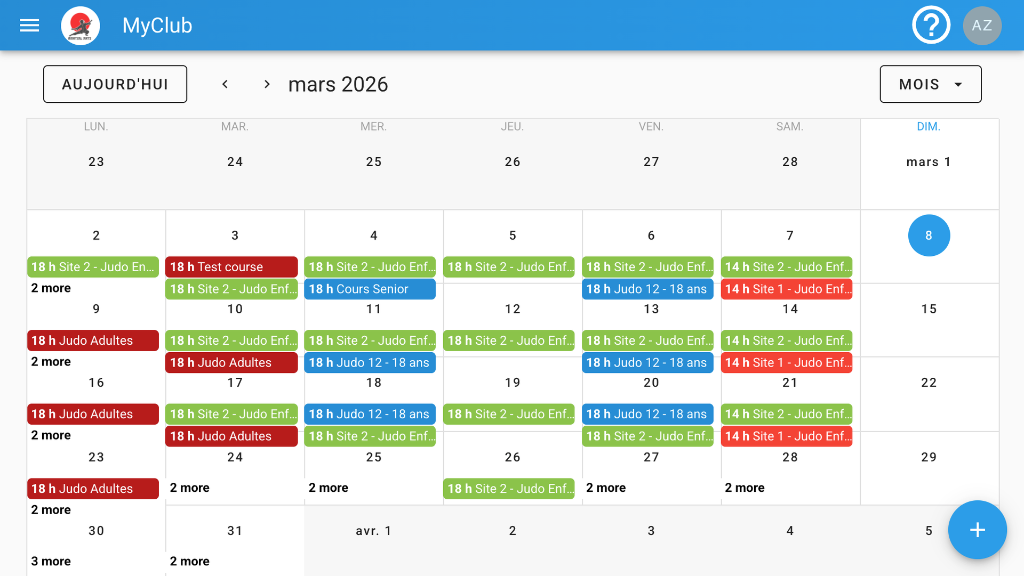Open 'Site 1 - Judo Enf' event on Saturday 7
Image resolution: width=1024 pixels, height=576 pixels.
pos(787,289)
